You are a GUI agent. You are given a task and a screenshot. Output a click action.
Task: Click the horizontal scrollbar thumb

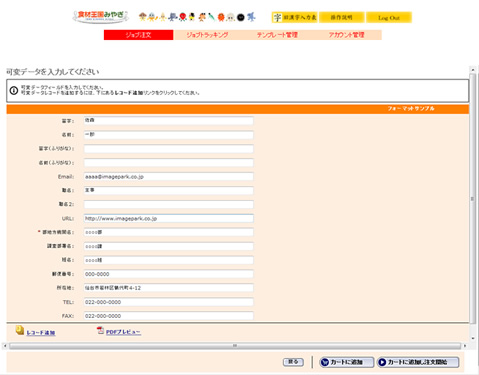pyautogui.click(x=235, y=346)
